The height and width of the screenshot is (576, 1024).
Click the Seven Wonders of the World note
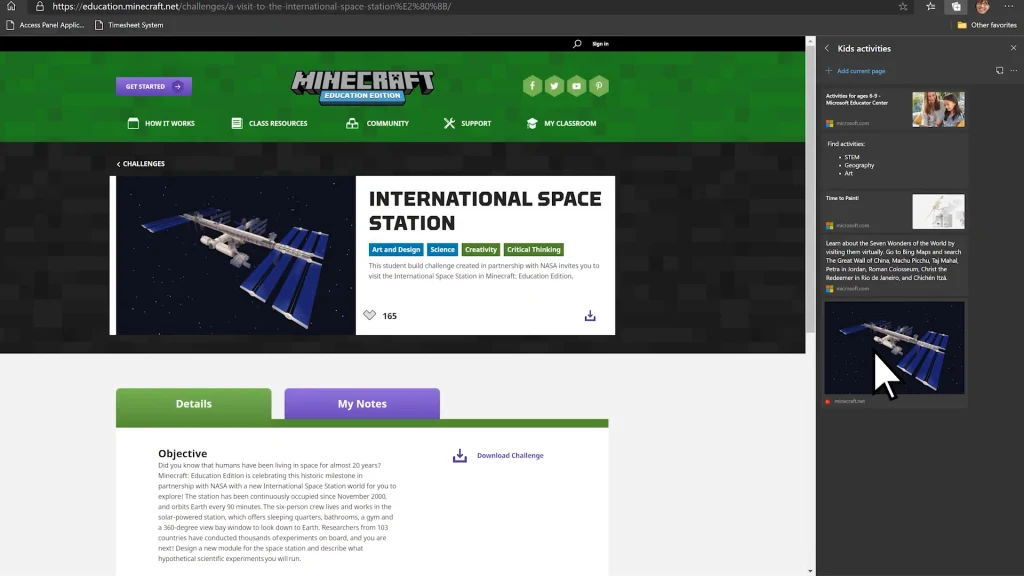(895, 265)
